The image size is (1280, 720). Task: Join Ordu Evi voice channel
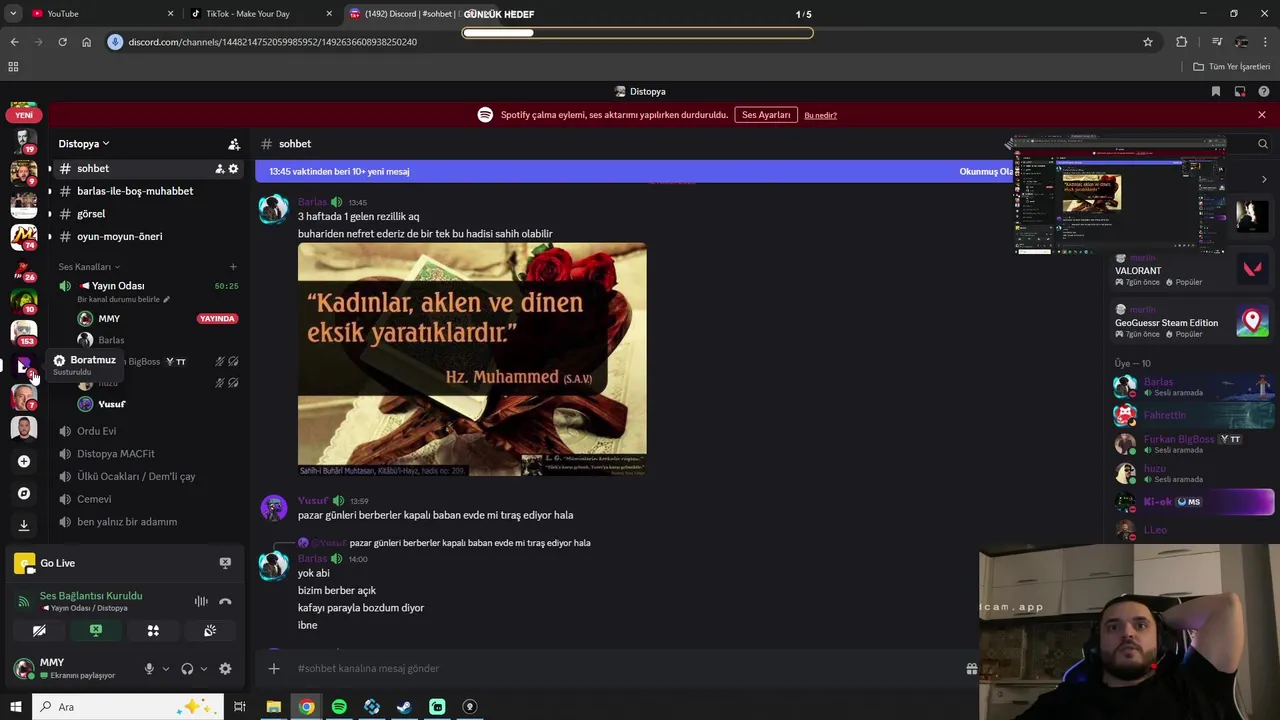pos(96,431)
